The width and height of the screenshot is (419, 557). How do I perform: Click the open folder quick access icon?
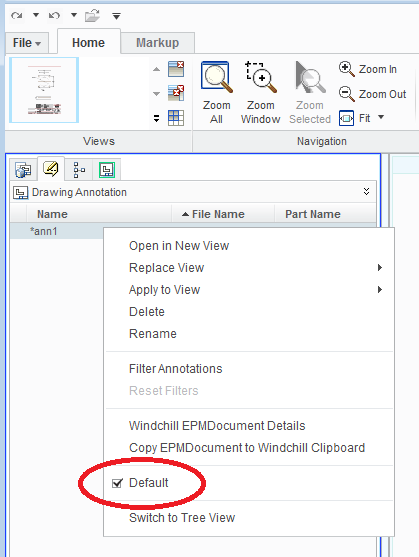[x=92, y=16]
